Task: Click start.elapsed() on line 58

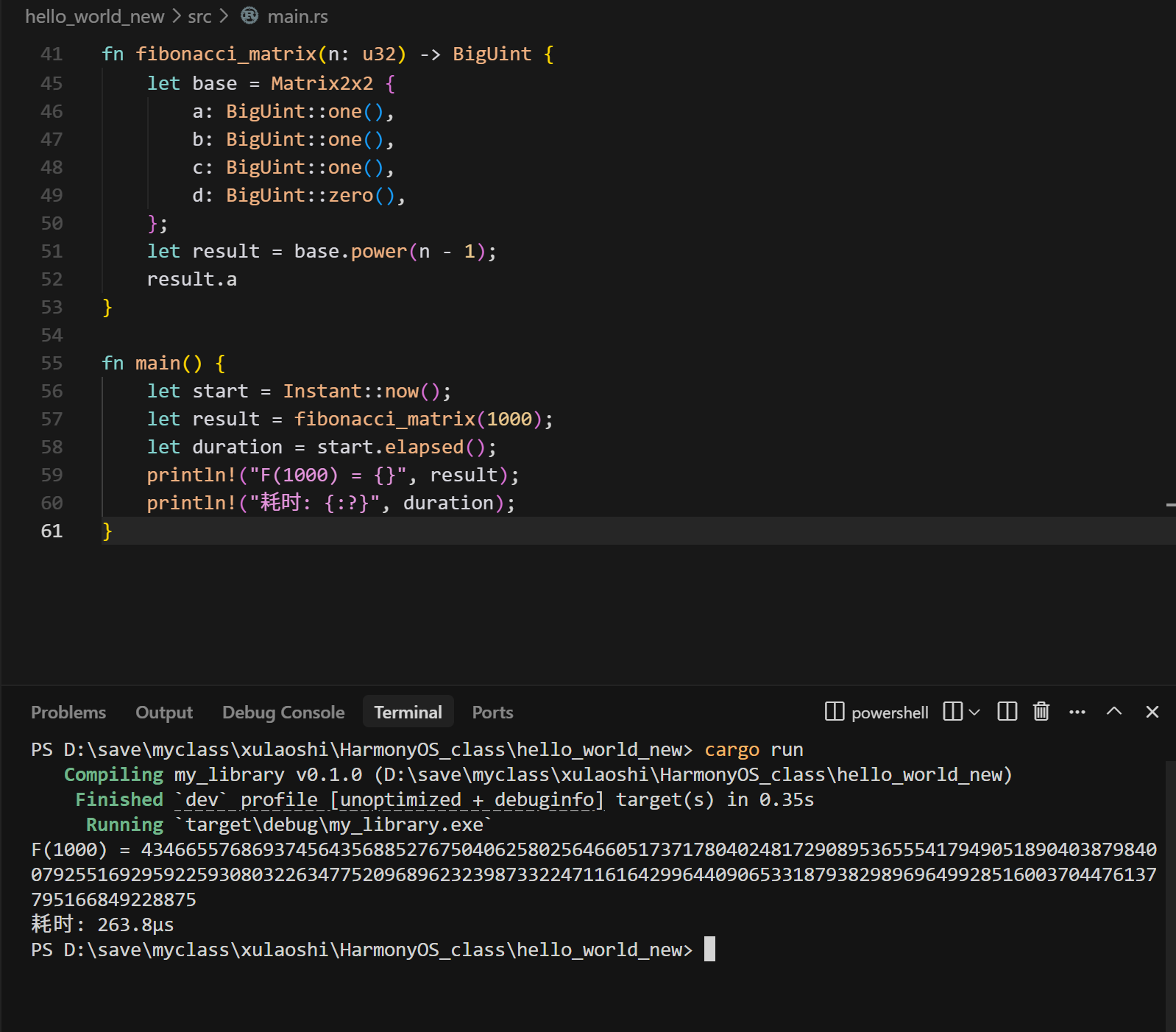Action: click(x=402, y=447)
